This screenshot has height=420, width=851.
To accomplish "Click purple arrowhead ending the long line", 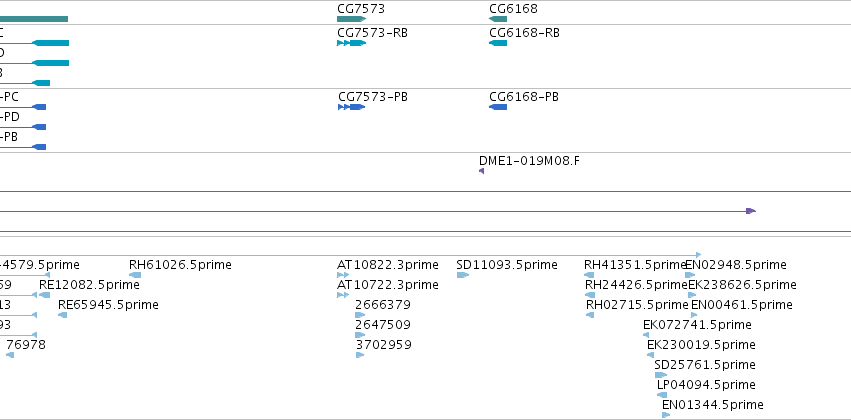I will (751, 211).
